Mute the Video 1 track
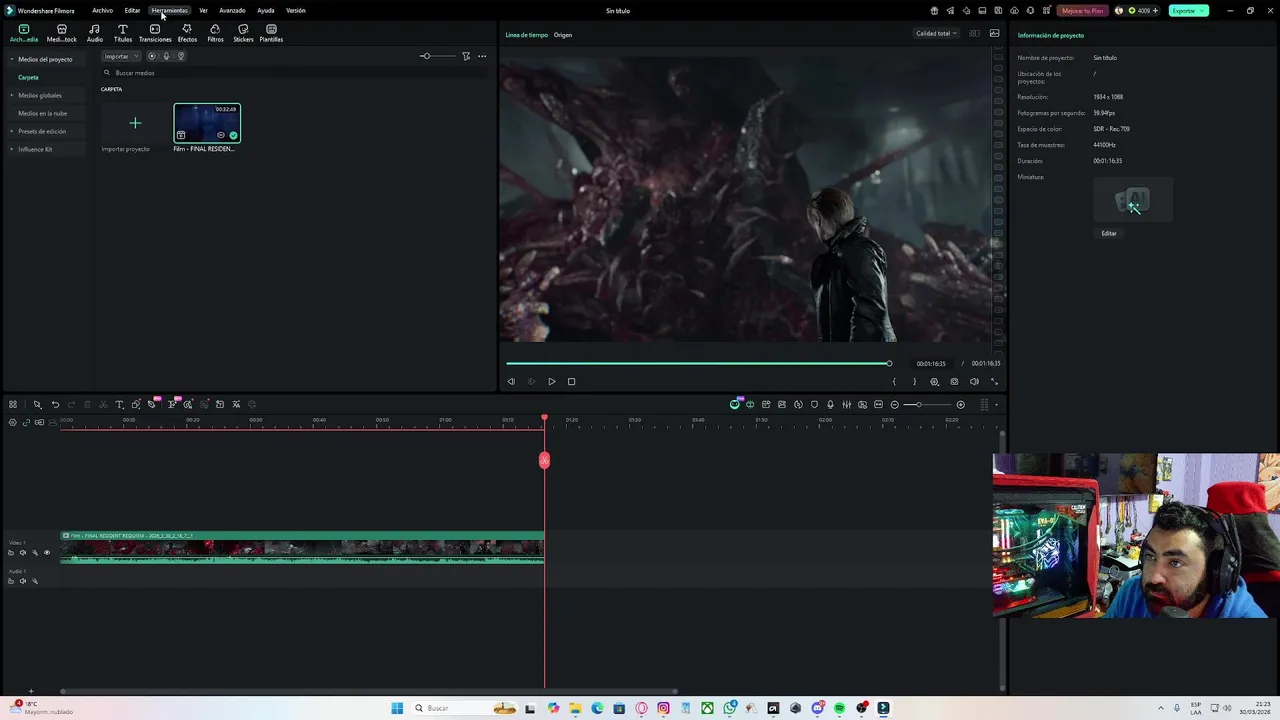 pos(23,552)
